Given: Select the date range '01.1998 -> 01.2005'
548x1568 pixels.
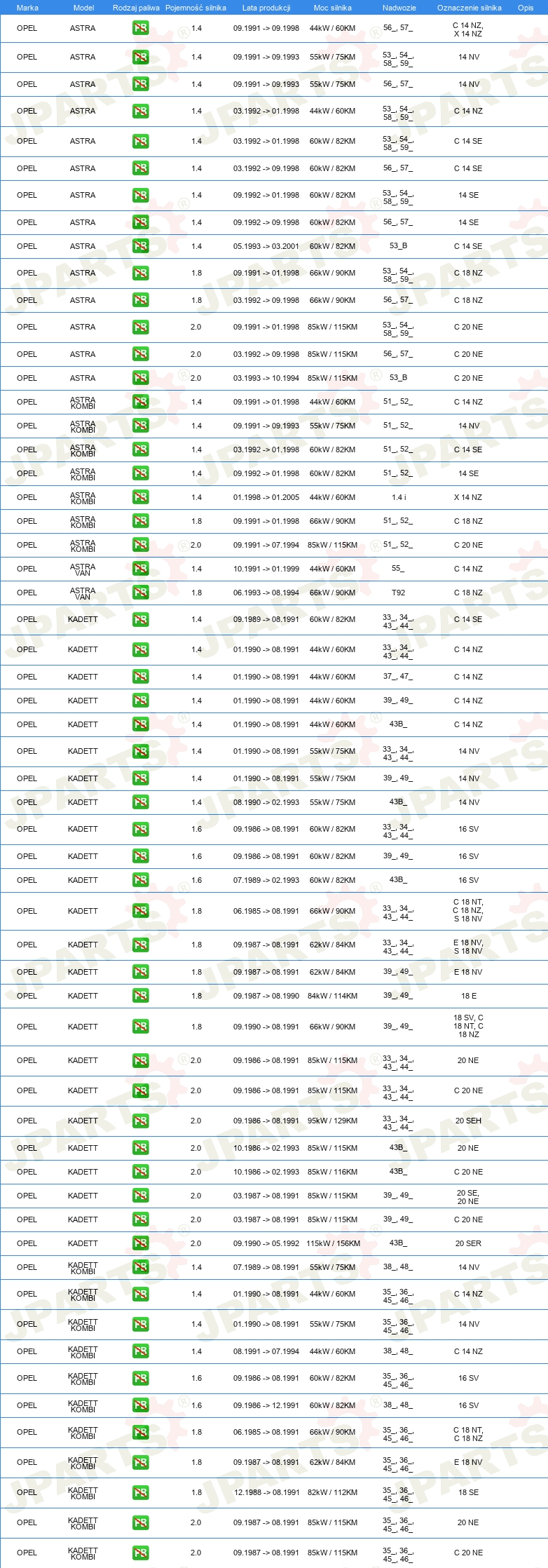Looking at the screenshot, I should [266, 497].
